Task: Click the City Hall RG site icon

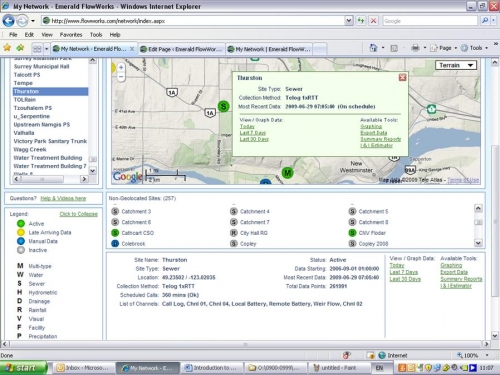Action: point(234,233)
